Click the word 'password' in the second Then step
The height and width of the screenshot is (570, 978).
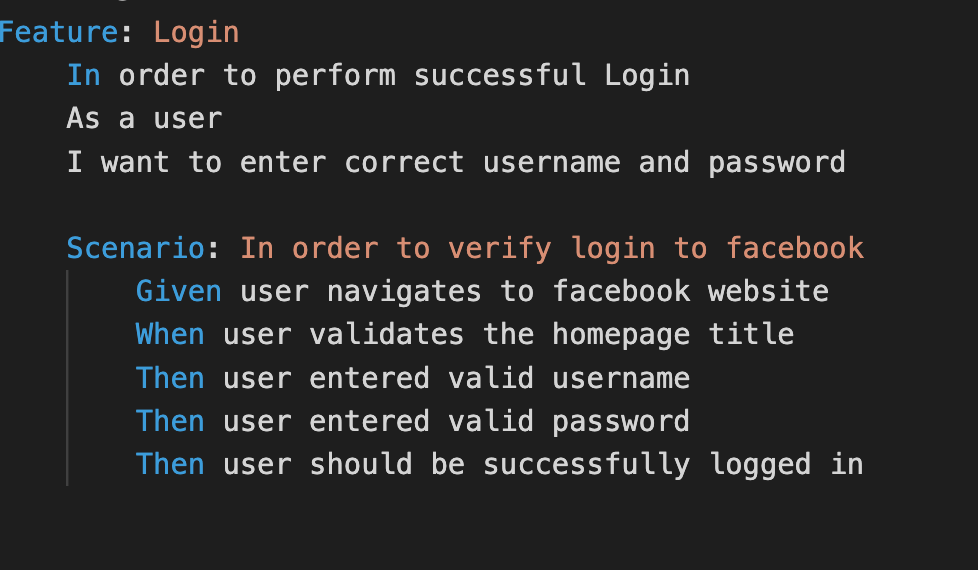point(621,421)
